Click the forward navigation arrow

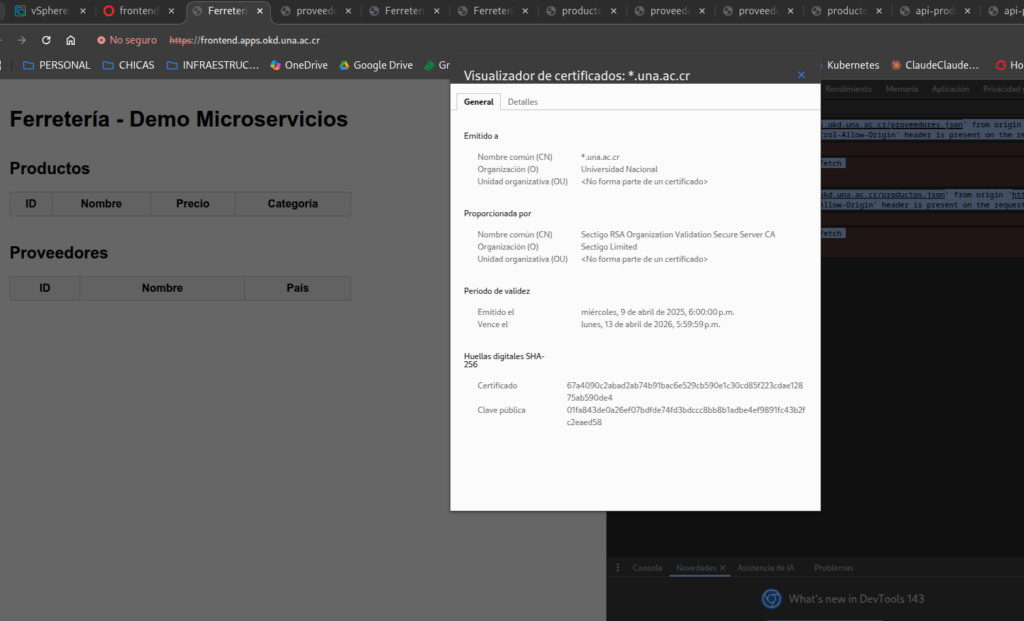[22, 40]
